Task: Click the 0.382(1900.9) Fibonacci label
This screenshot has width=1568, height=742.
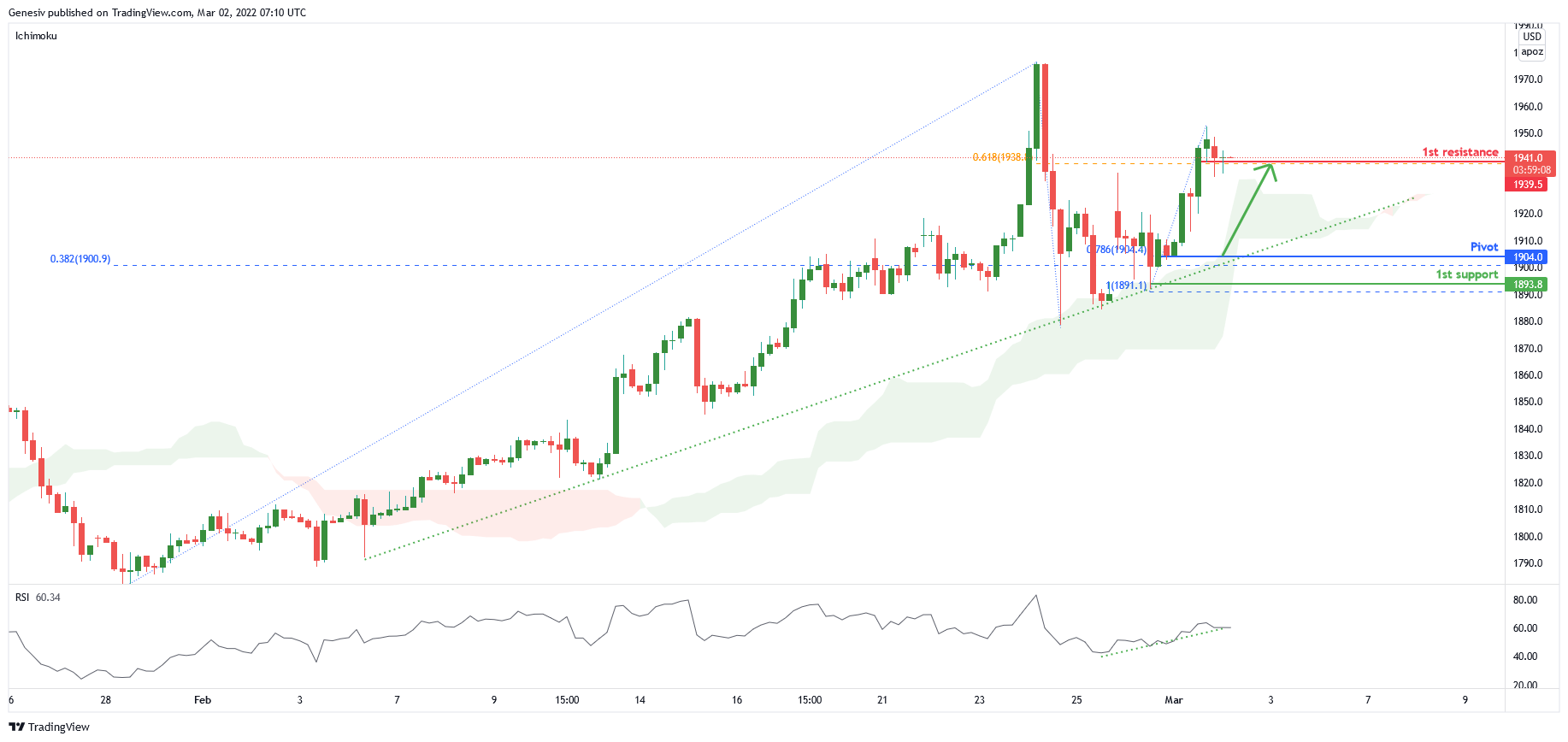Action: [x=80, y=259]
